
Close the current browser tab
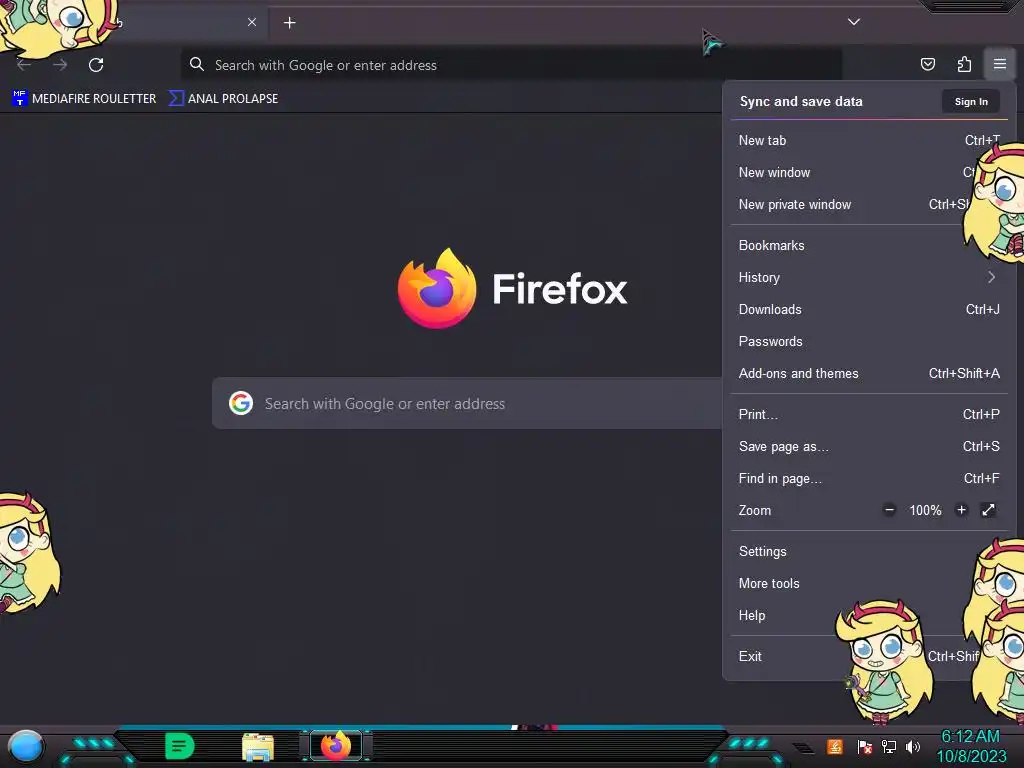251,22
